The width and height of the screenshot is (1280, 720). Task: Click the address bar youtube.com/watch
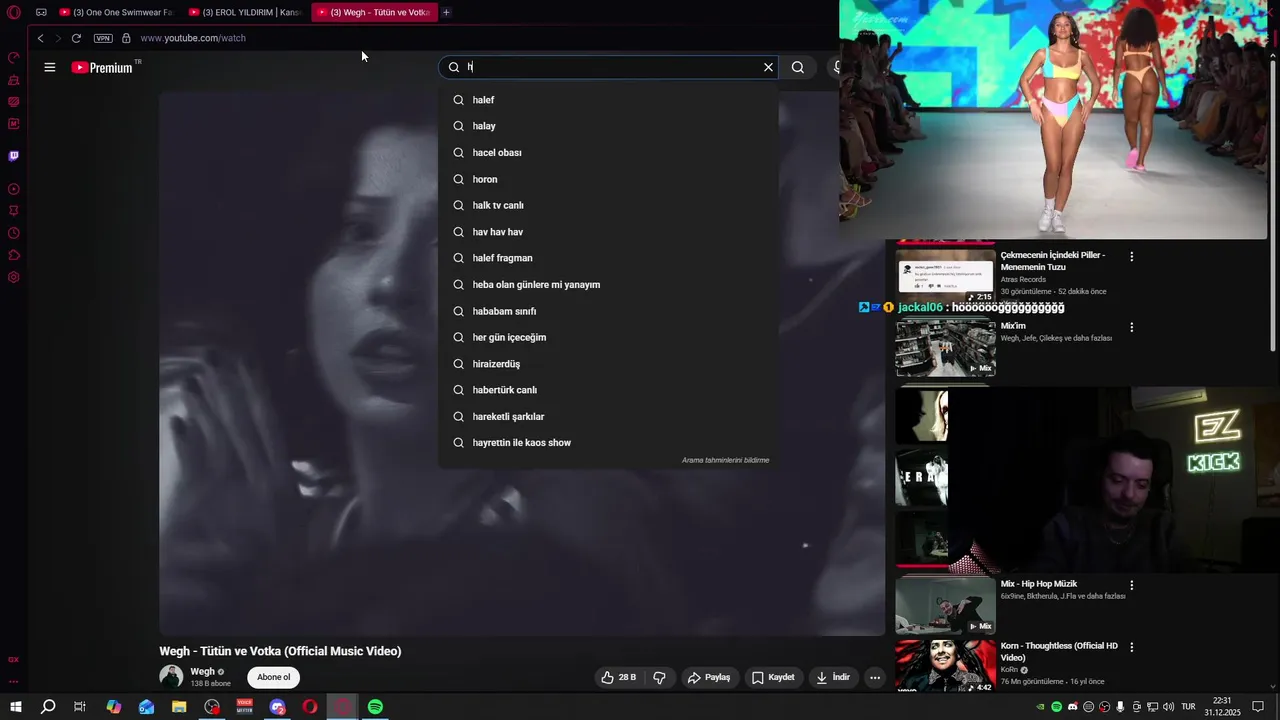(x=193, y=38)
